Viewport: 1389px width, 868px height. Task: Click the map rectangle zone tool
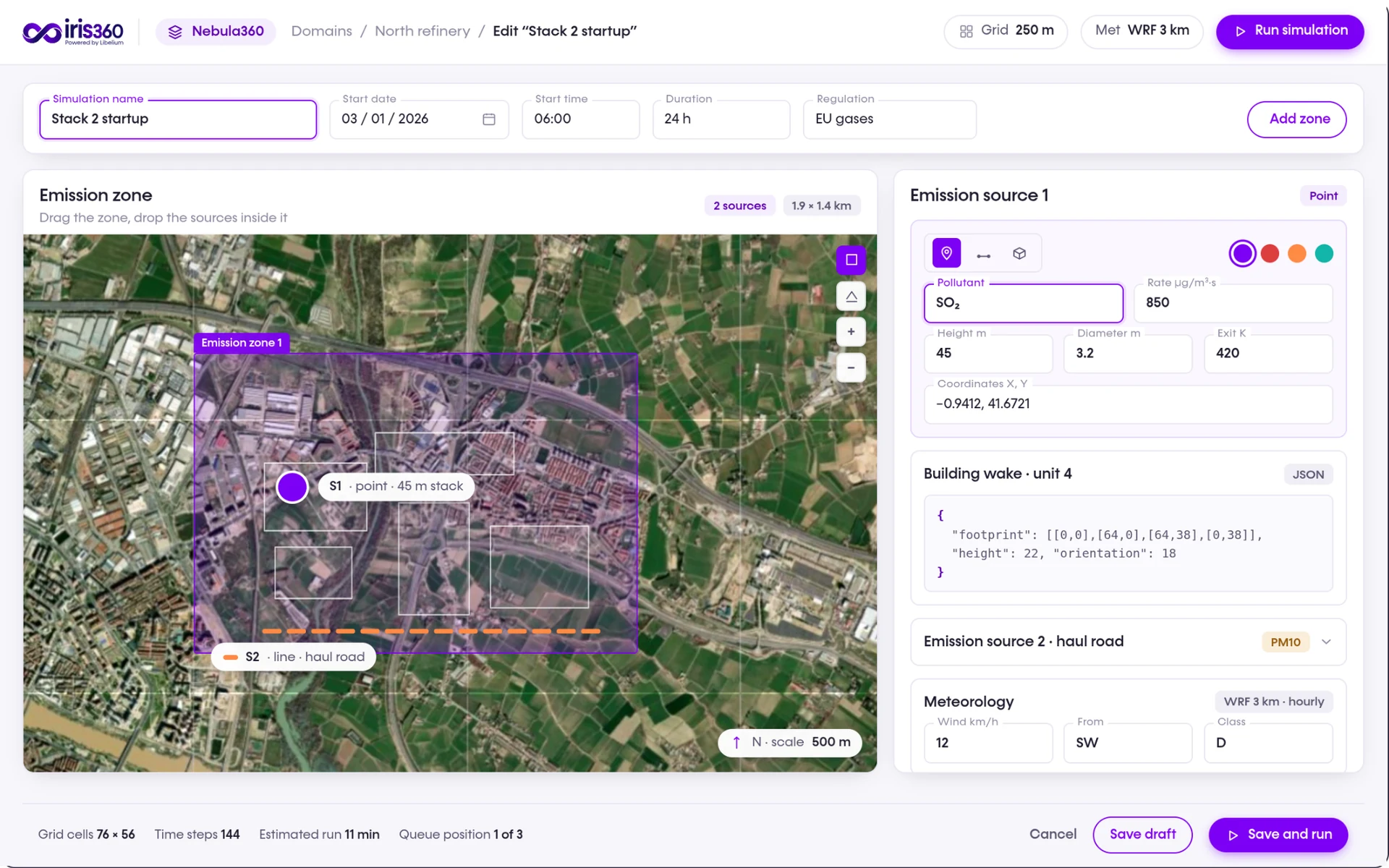point(851,260)
